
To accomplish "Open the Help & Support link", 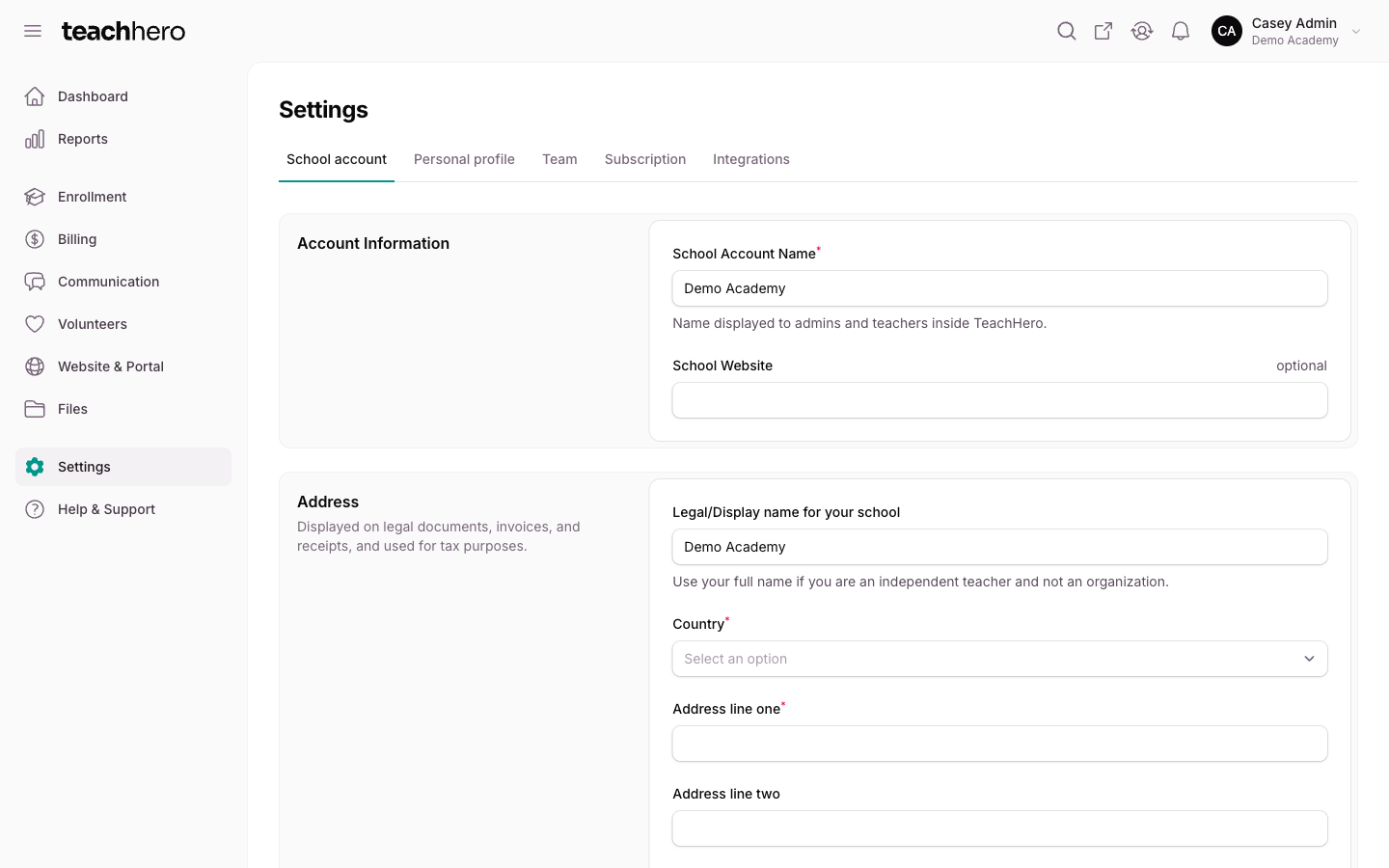I will [123, 509].
